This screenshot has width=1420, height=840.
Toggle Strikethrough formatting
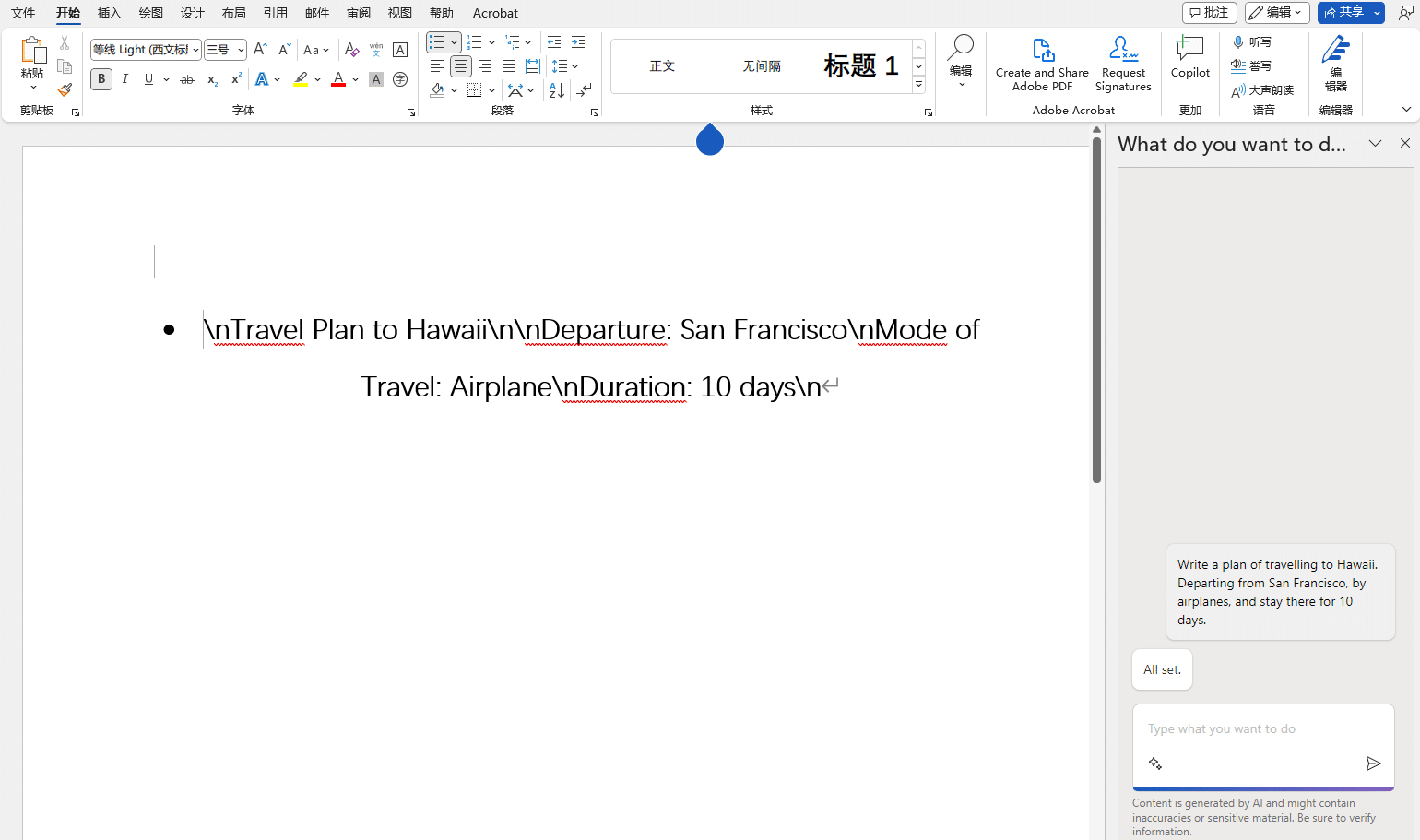click(187, 79)
